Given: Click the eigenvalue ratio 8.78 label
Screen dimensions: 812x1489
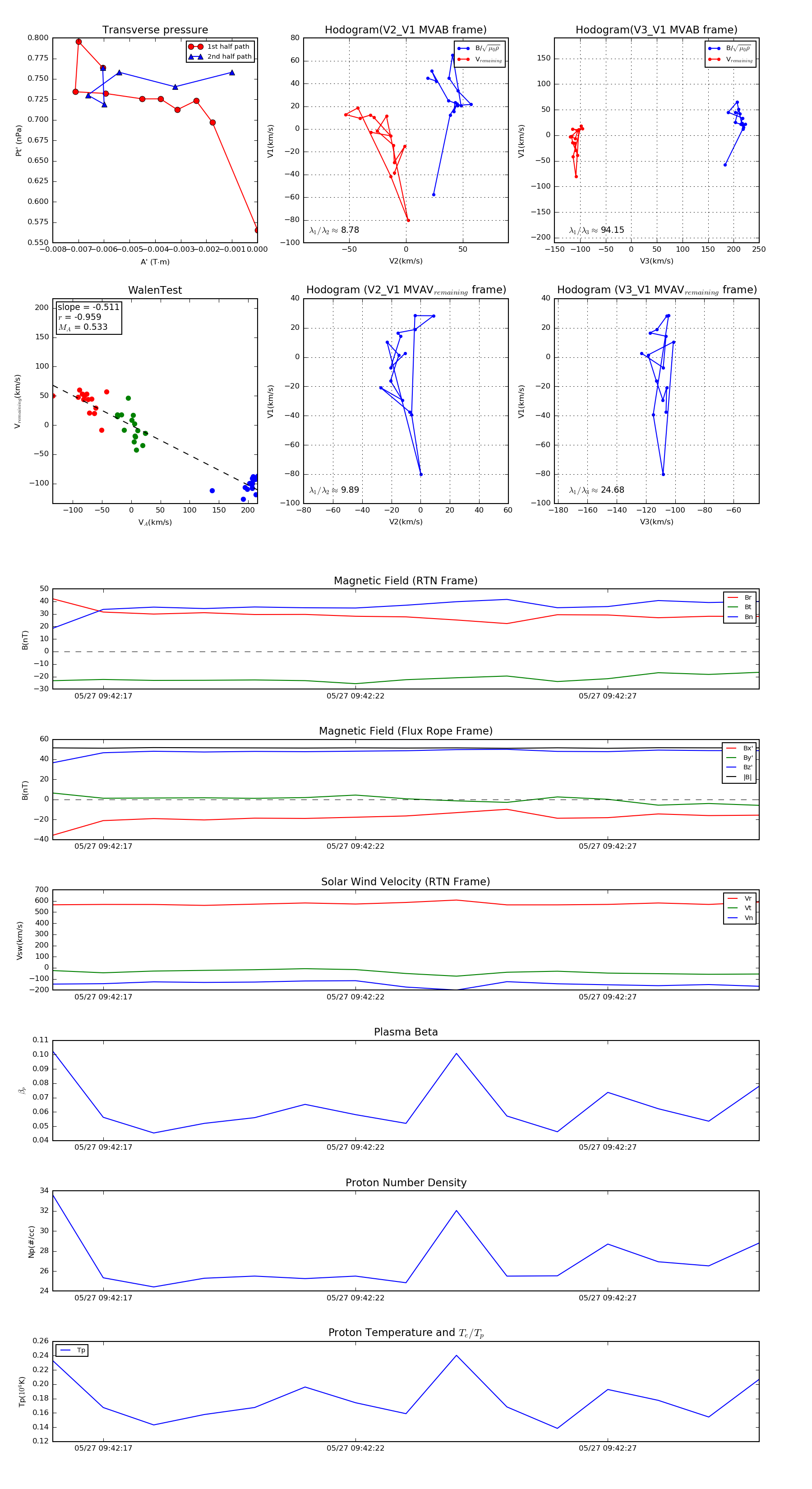Looking at the screenshot, I should coord(334,230).
